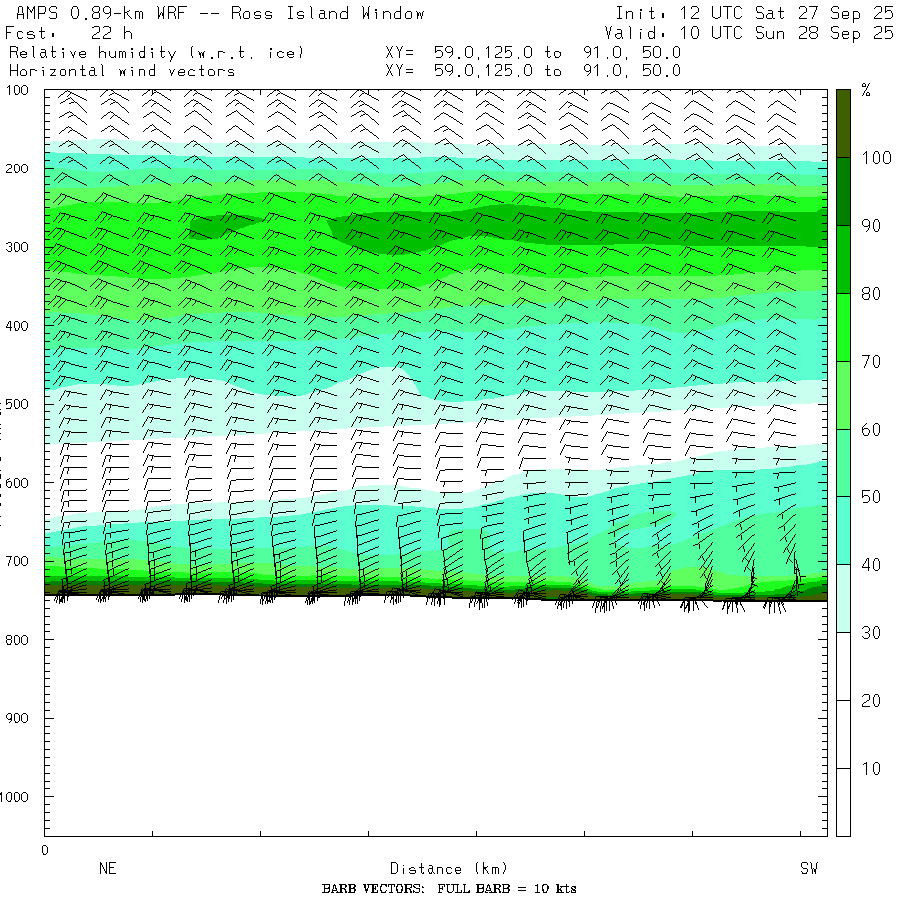
Task: Click the 'Valid: 10 UTC Sun 28 Sep 25' text
Action: point(749,33)
